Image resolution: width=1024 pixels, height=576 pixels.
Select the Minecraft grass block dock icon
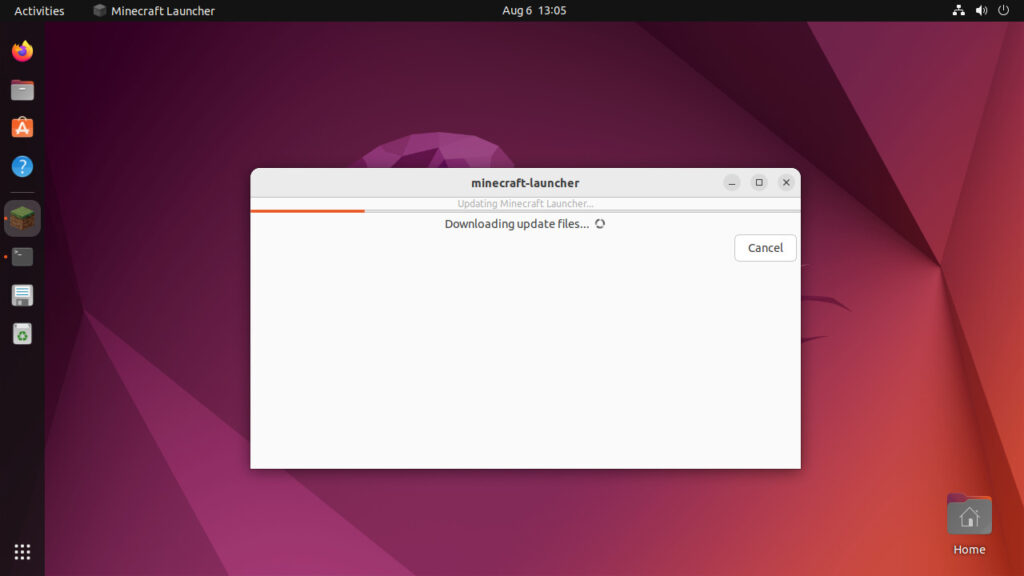pos(22,218)
